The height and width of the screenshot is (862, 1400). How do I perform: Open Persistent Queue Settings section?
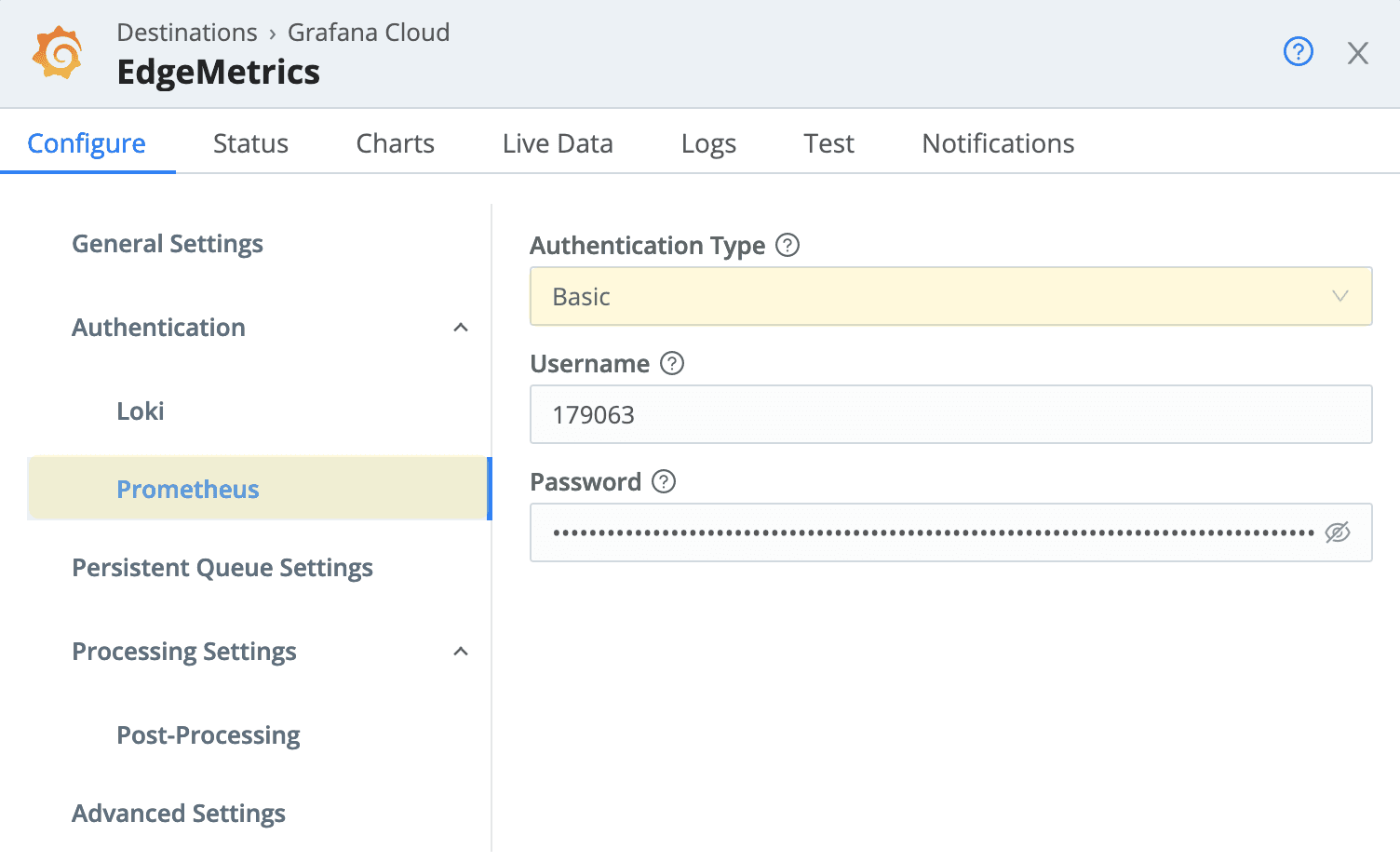tap(222, 568)
